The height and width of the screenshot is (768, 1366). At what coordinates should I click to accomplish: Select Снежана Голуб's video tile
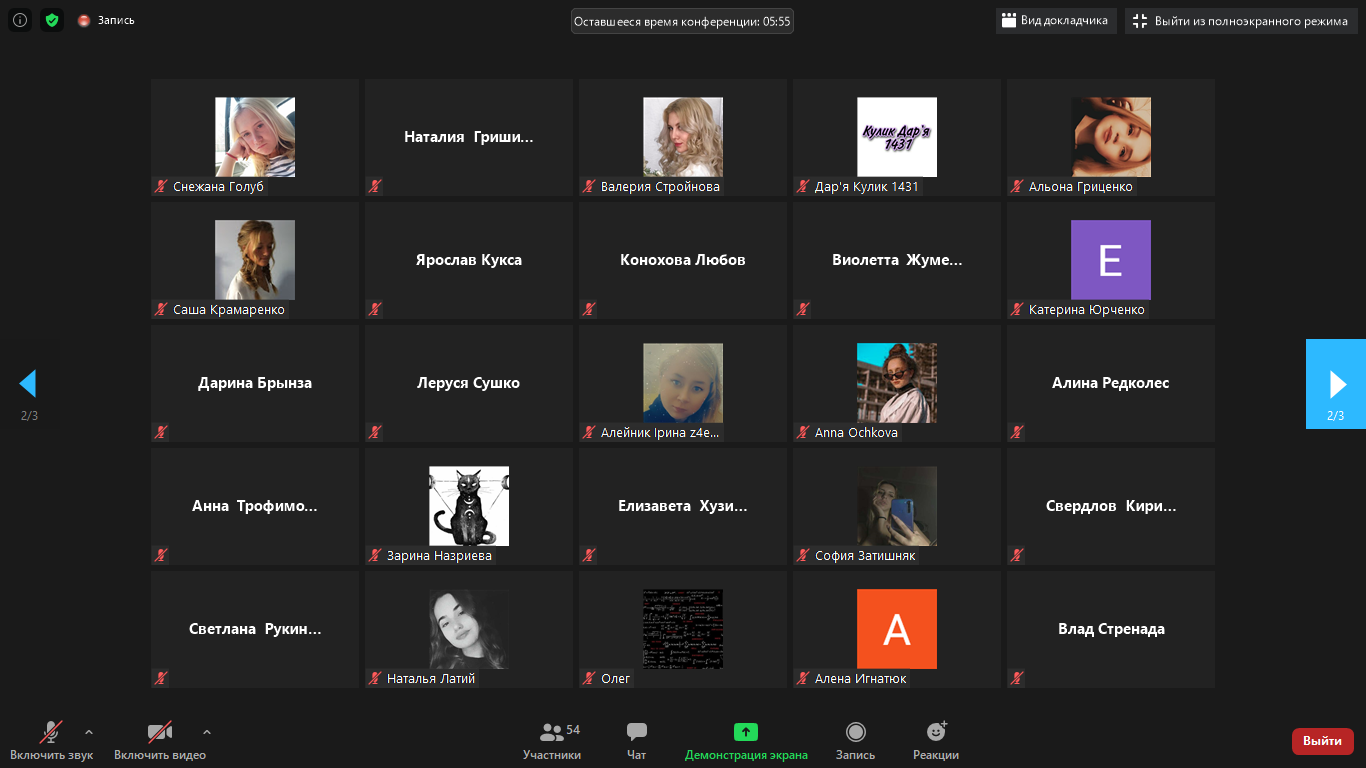[x=255, y=137]
